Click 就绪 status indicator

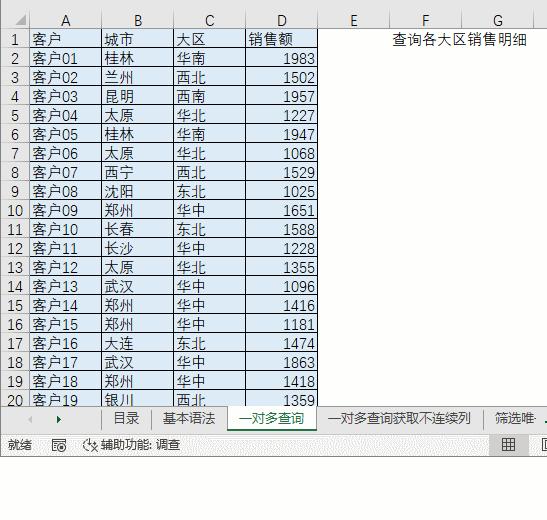pos(20,445)
